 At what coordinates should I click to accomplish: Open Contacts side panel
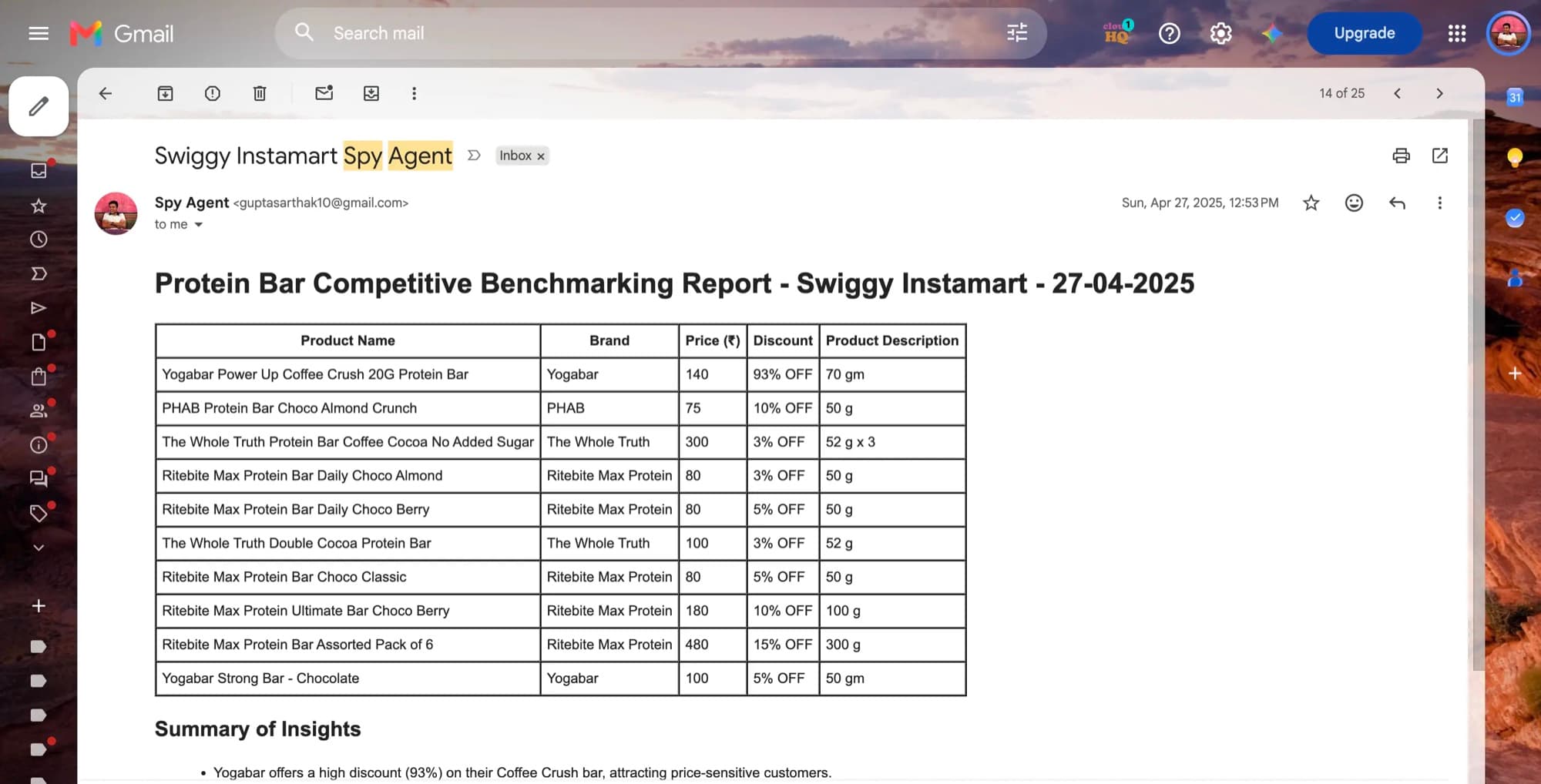(1515, 278)
